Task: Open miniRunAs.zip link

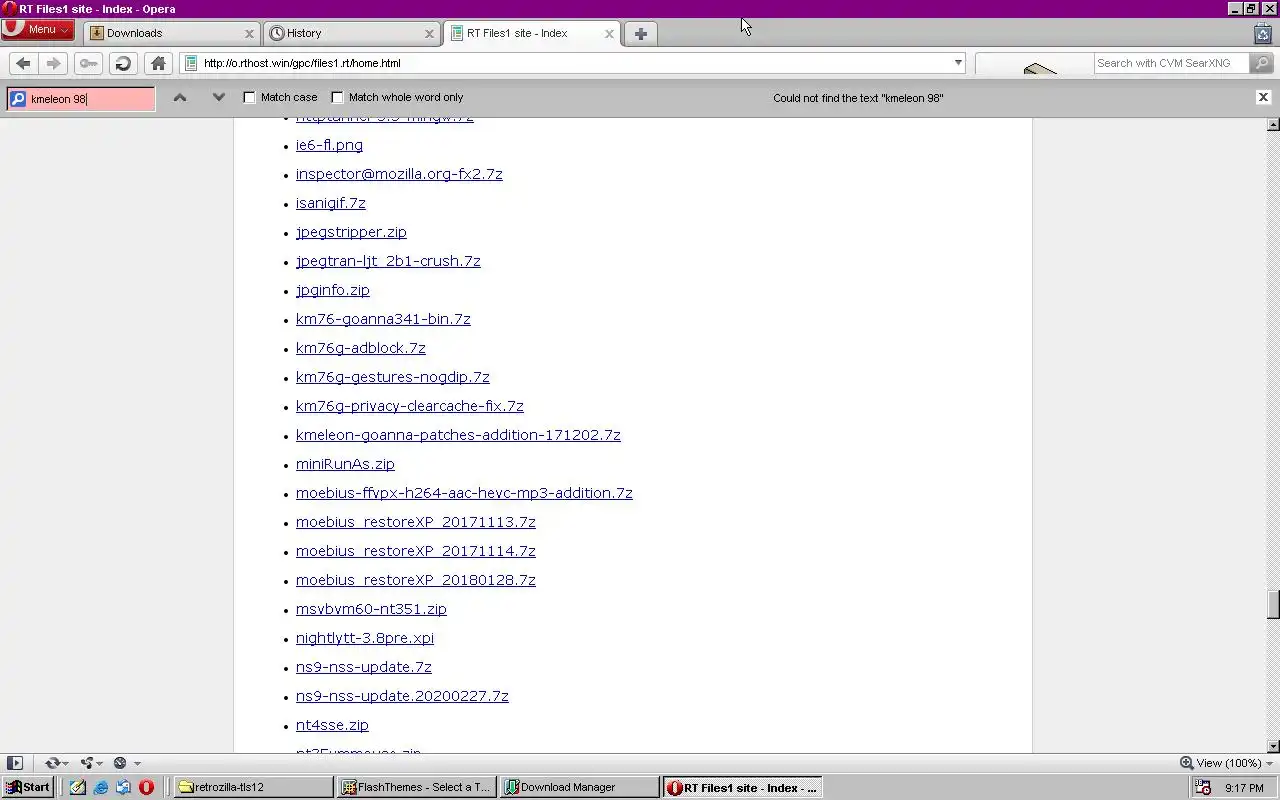Action: pos(345,464)
